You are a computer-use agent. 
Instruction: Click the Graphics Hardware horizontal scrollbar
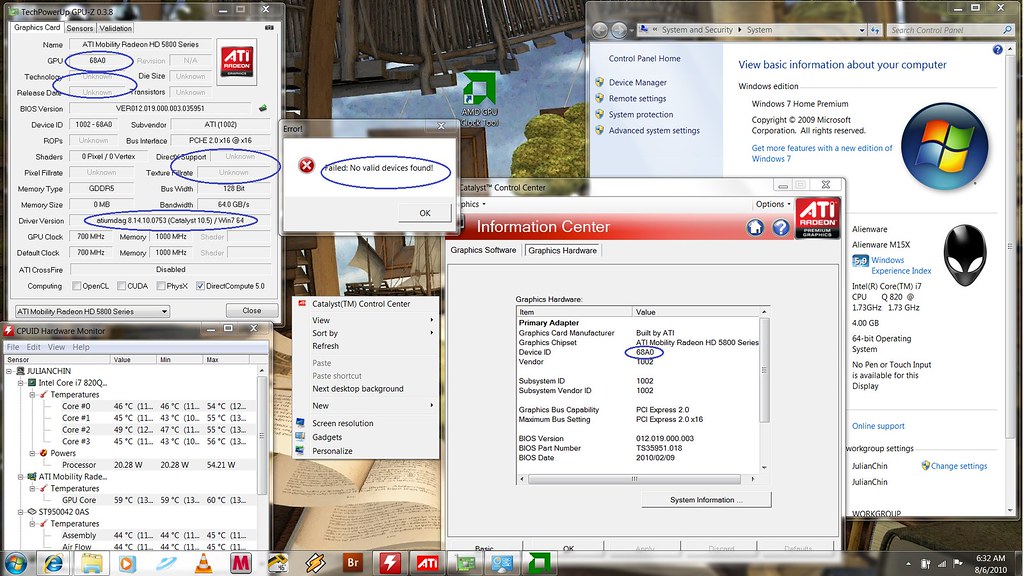633,479
